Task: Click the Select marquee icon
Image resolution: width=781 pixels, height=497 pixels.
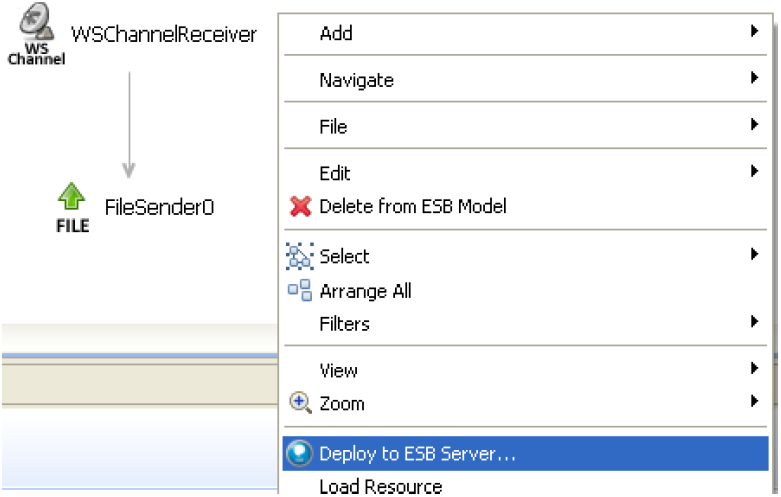Action: pos(300,257)
